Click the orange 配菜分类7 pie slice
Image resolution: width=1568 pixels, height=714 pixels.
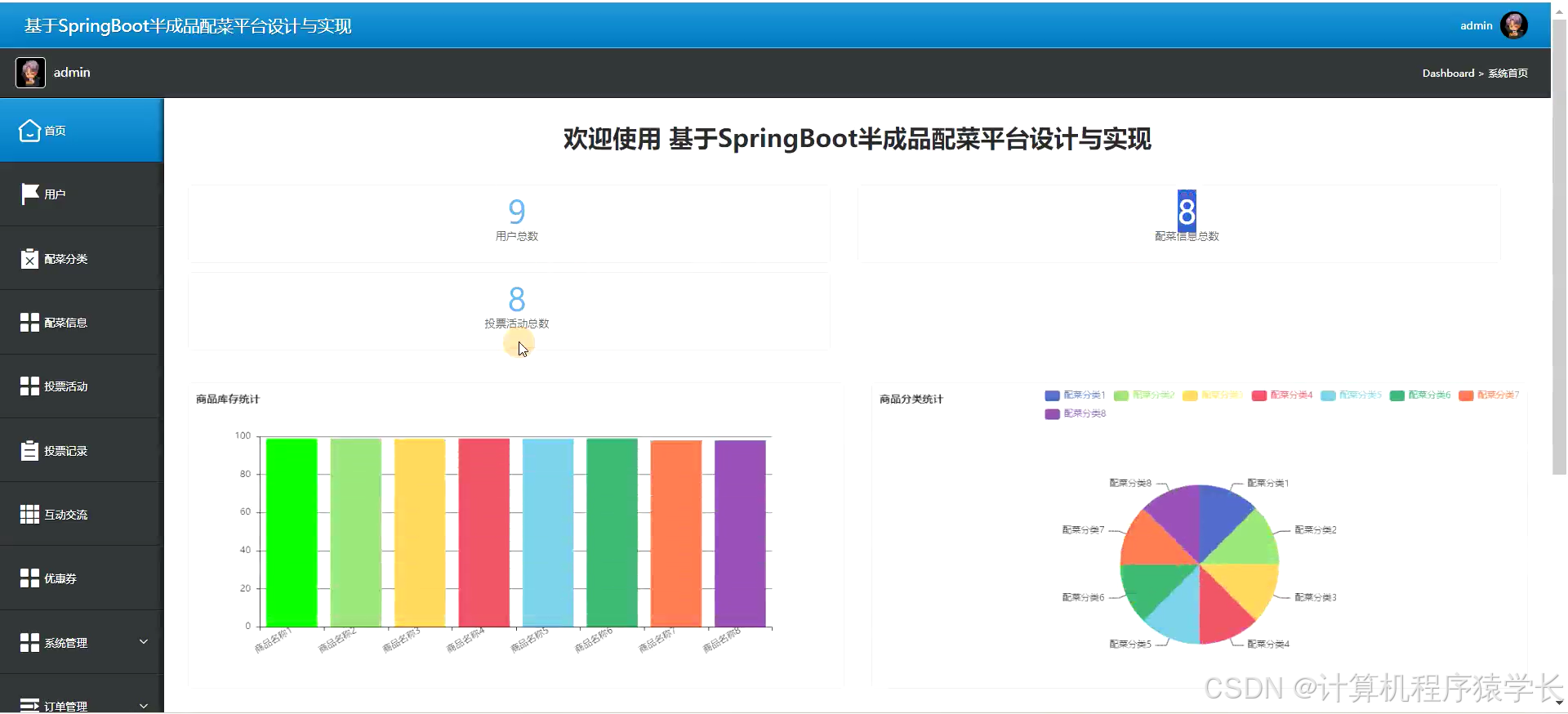tap(1151, 542)
